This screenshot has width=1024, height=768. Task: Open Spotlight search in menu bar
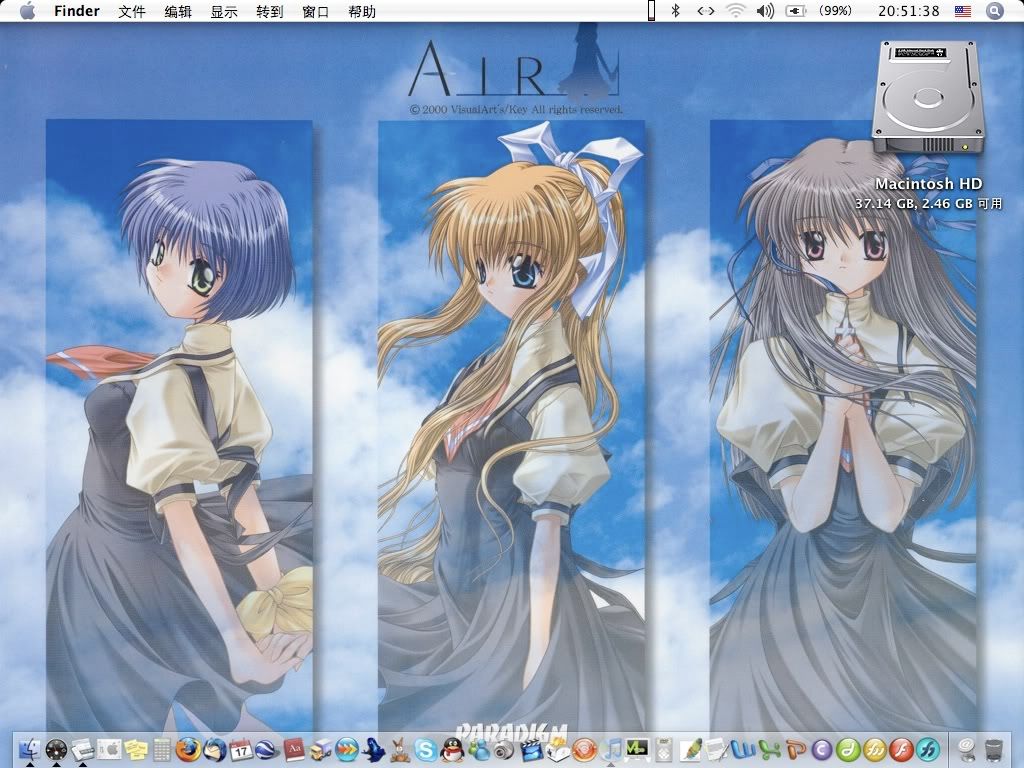(994, 11)
